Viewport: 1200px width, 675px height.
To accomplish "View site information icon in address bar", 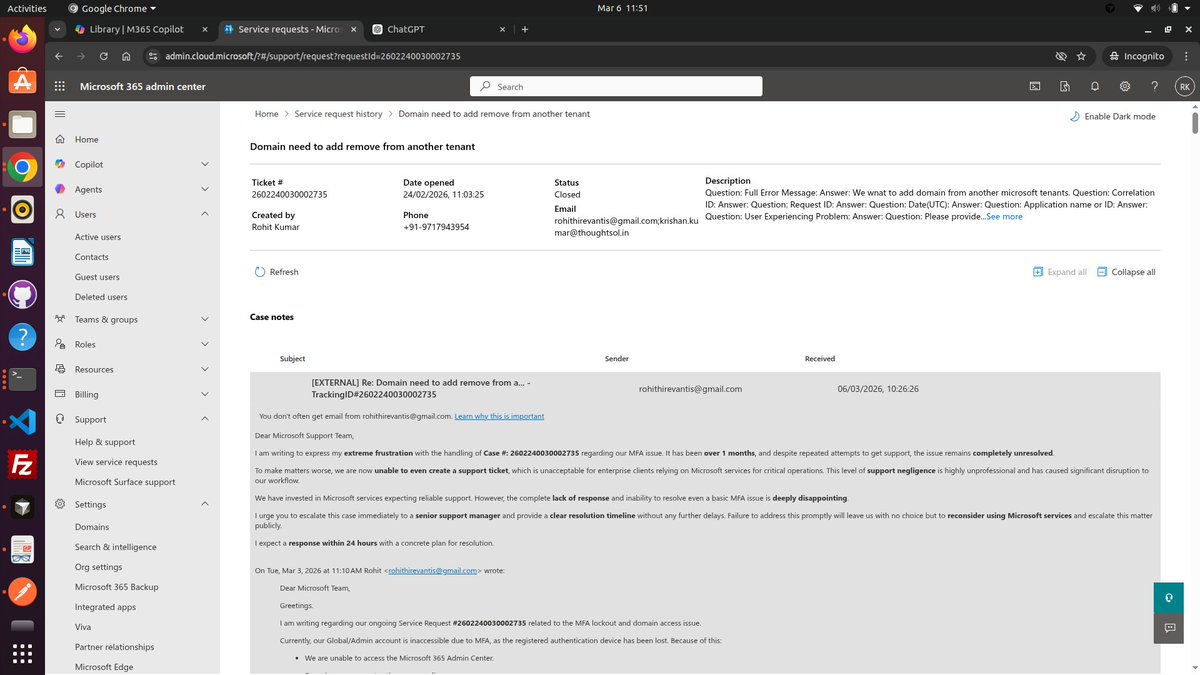I will click(x=153, y=56).
